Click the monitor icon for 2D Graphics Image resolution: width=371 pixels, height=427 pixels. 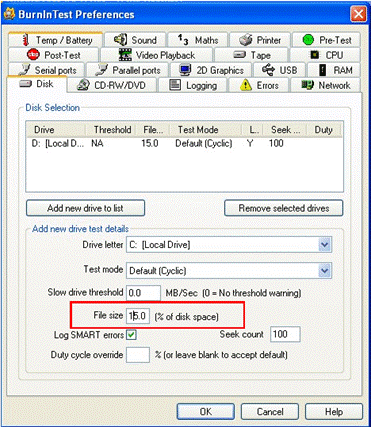point(185,70)
